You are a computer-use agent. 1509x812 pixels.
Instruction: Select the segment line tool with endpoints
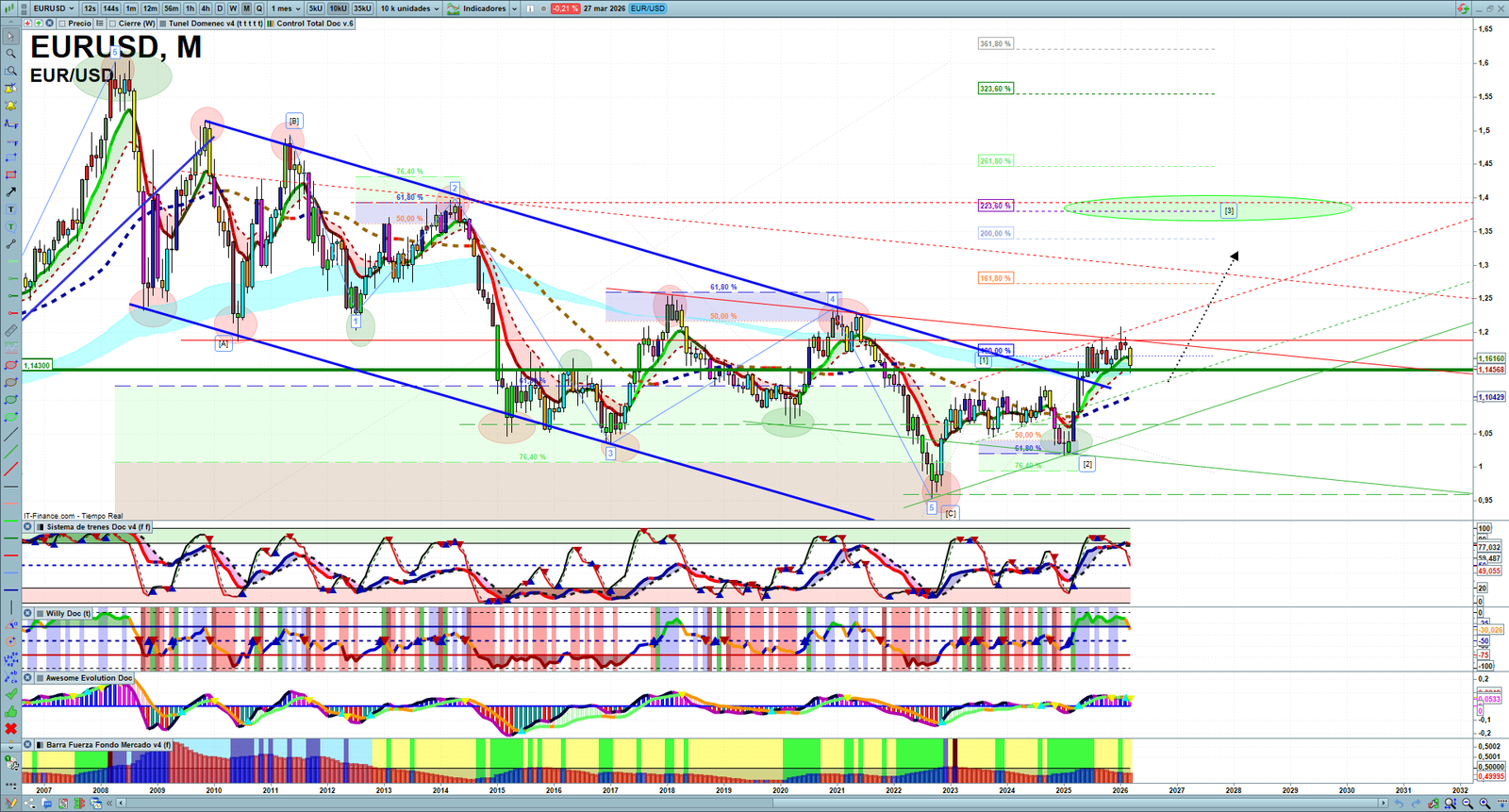pos(10,244)
